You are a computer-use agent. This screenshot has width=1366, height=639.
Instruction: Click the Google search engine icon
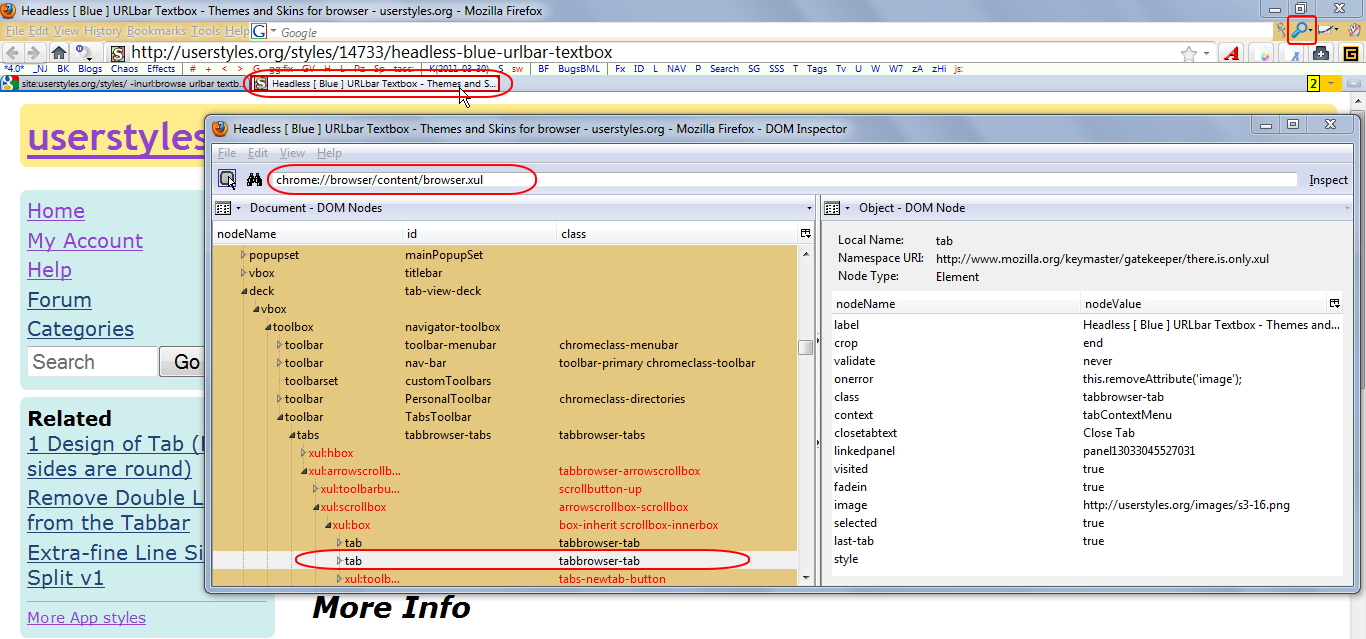point(259,31)
